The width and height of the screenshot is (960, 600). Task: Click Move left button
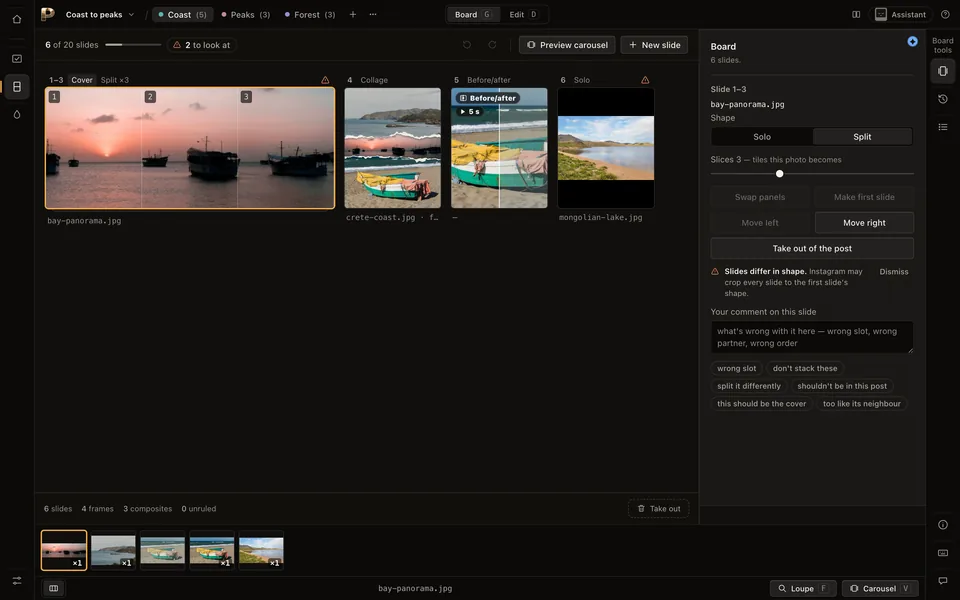click(x=760, y=223)
